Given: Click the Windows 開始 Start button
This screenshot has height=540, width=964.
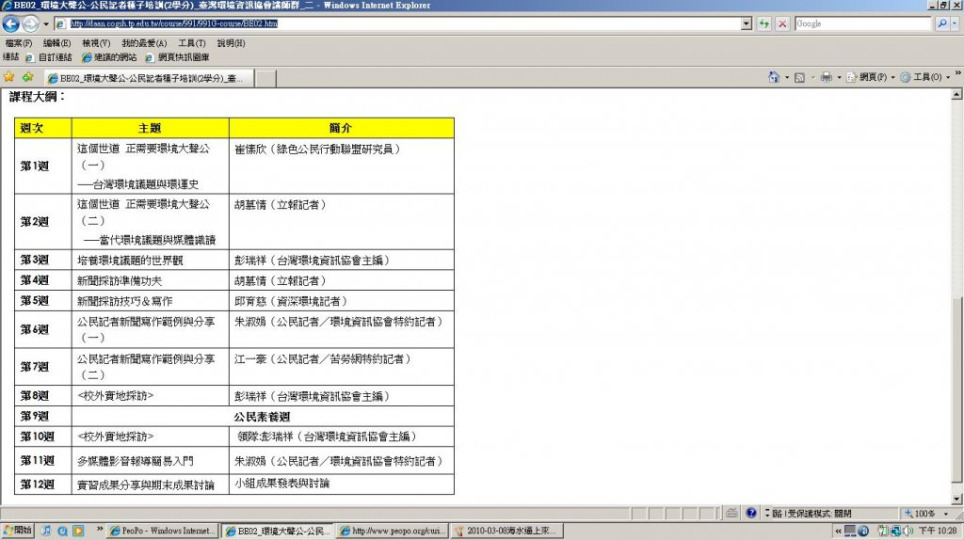Looking at the screenshot, I should 18,530.
